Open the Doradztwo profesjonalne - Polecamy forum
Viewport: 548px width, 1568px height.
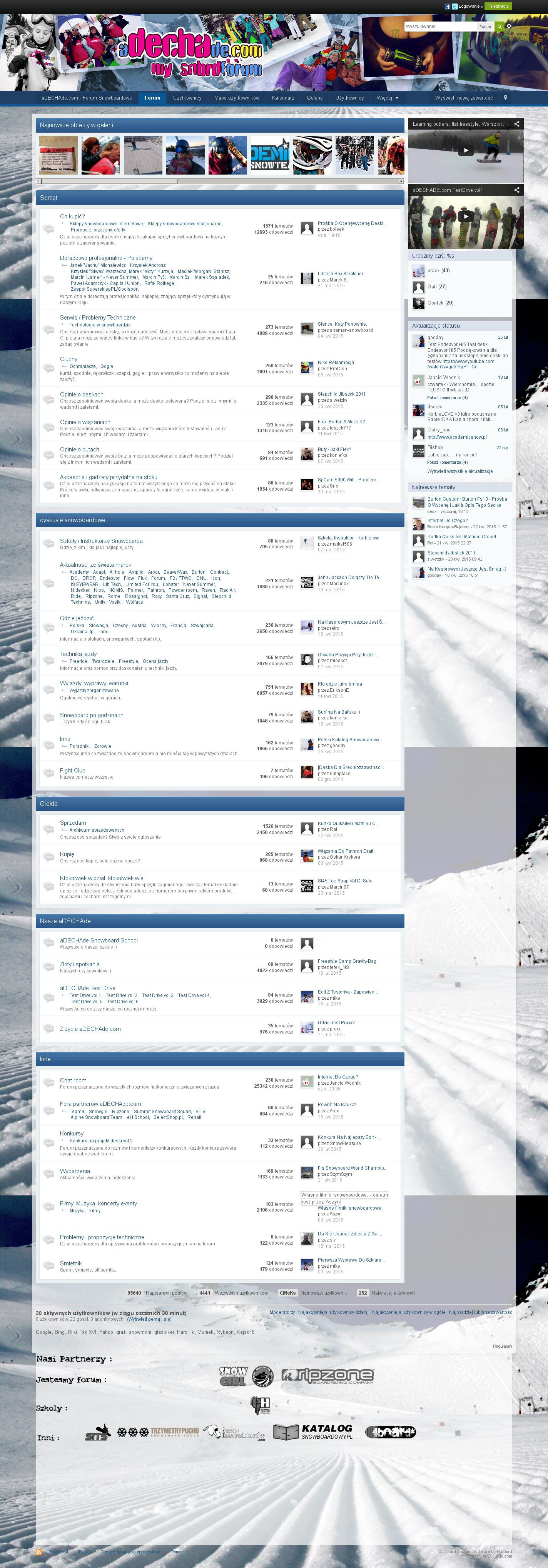point(106,258)
